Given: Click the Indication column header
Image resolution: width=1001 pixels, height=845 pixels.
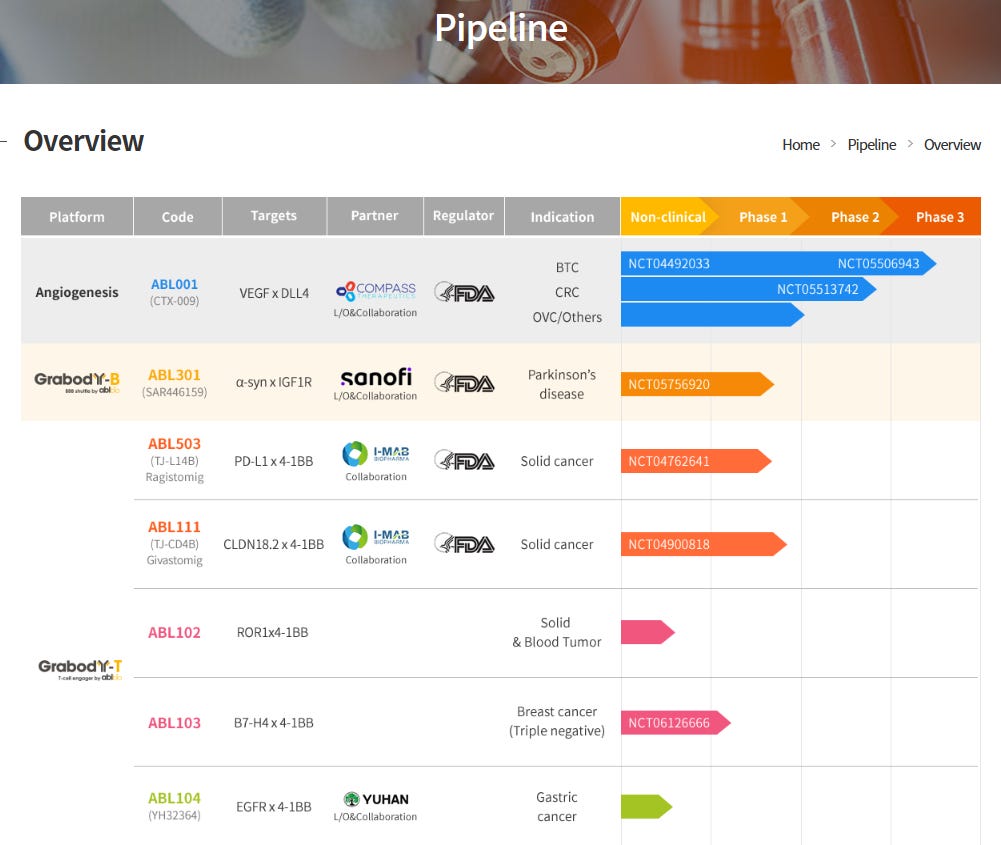Looking at the screenshot, I should [562, 216].
